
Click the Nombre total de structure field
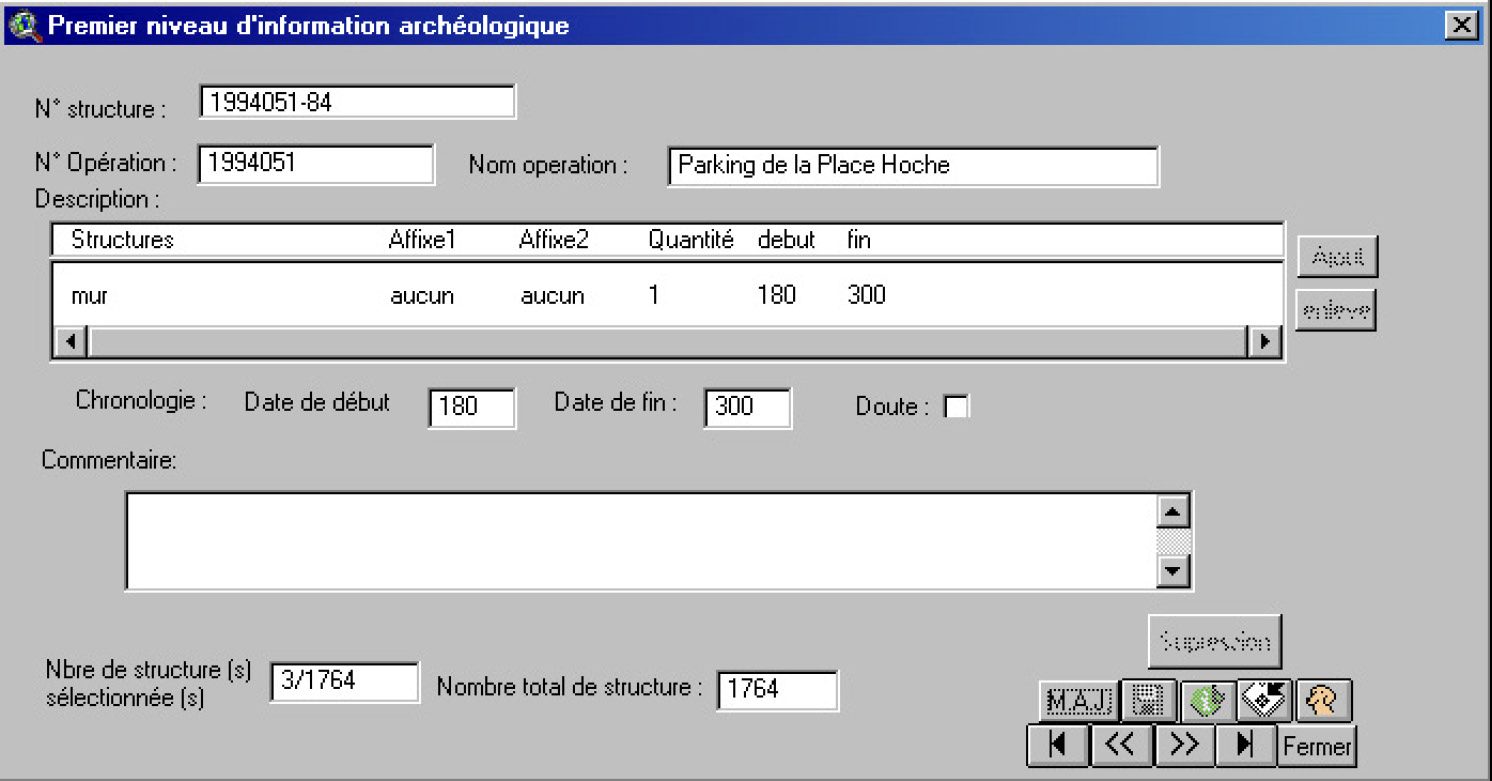click(x=777, y=690)
